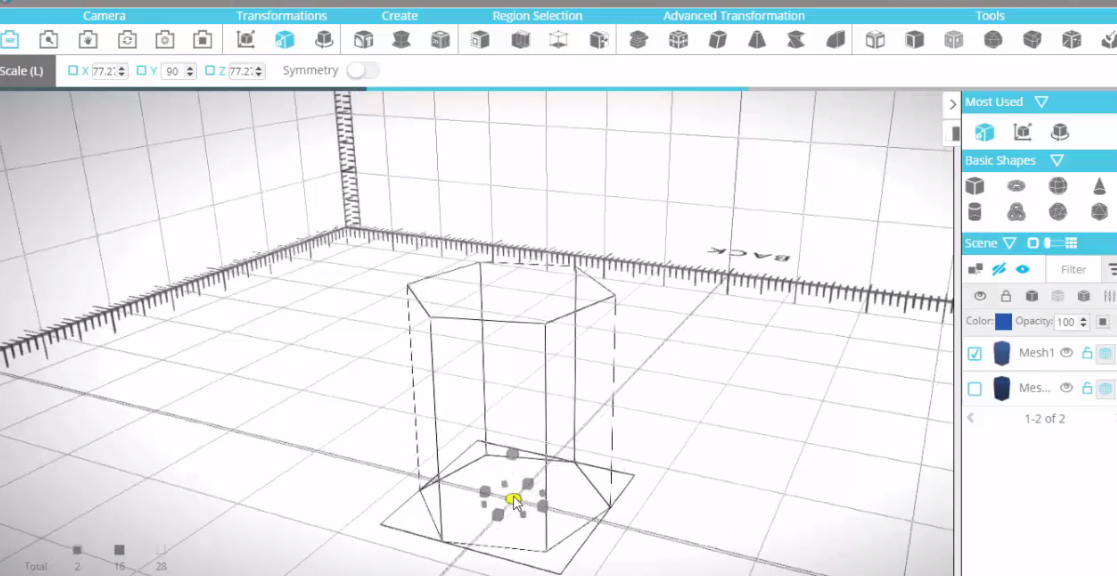Check the X axis scale checkbox

point(73,70)
